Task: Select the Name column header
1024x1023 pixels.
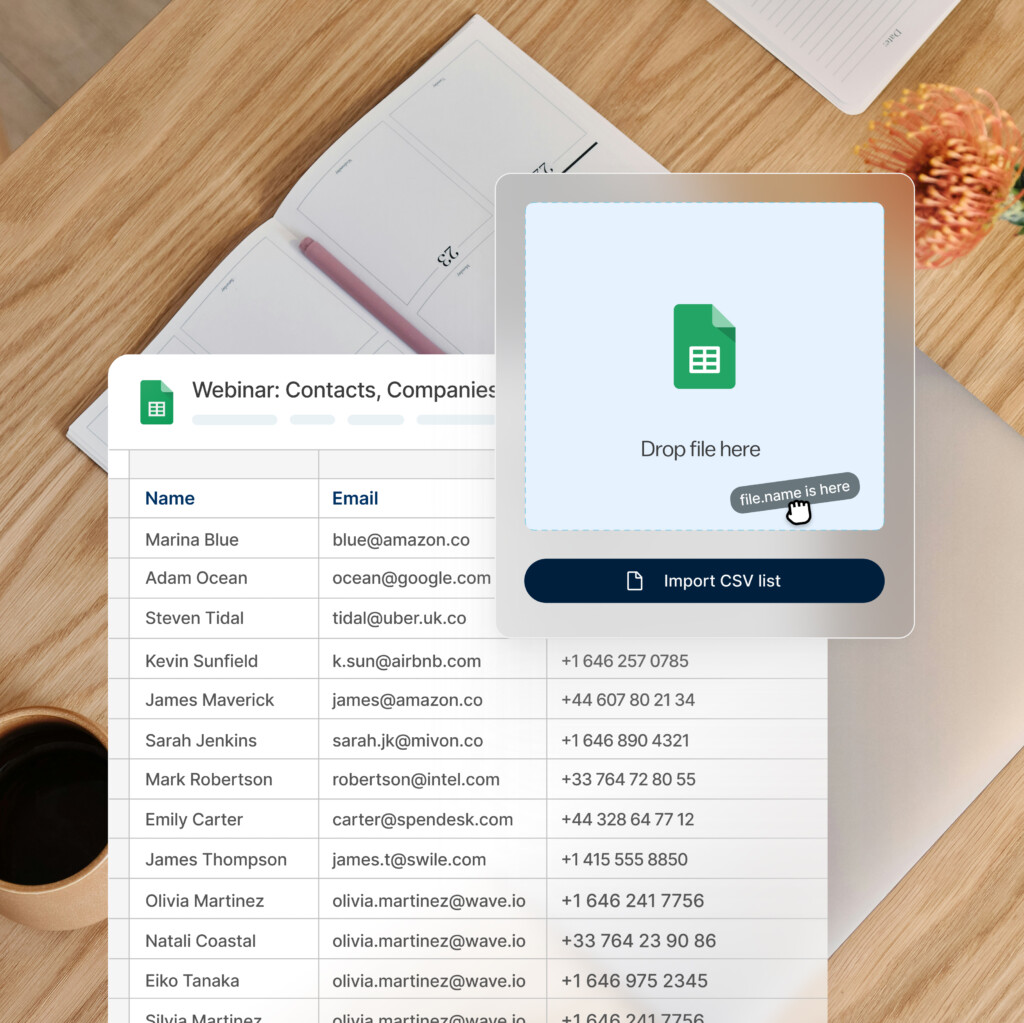Action: [170, 498]
